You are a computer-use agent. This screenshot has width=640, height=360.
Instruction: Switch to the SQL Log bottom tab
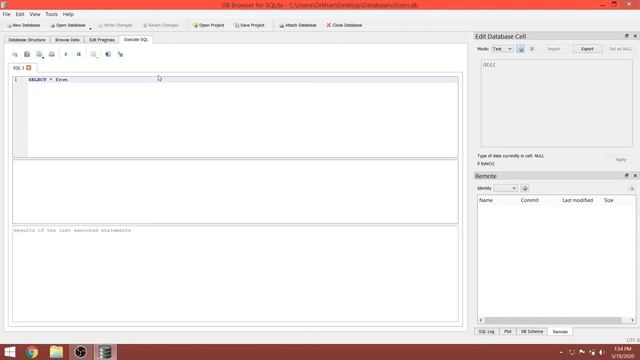[x=486, y=332]
